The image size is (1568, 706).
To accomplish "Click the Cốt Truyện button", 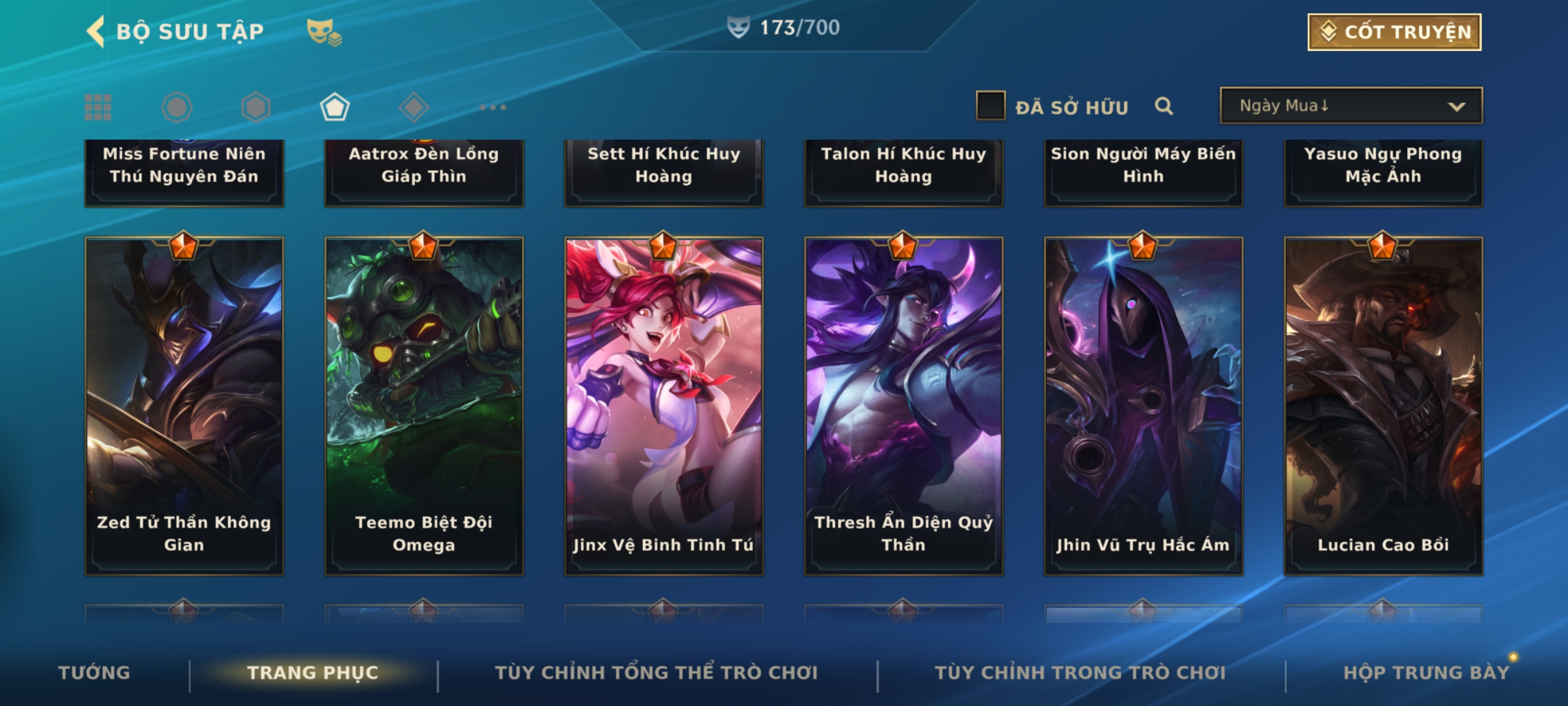I will [x=1394, y=32].
